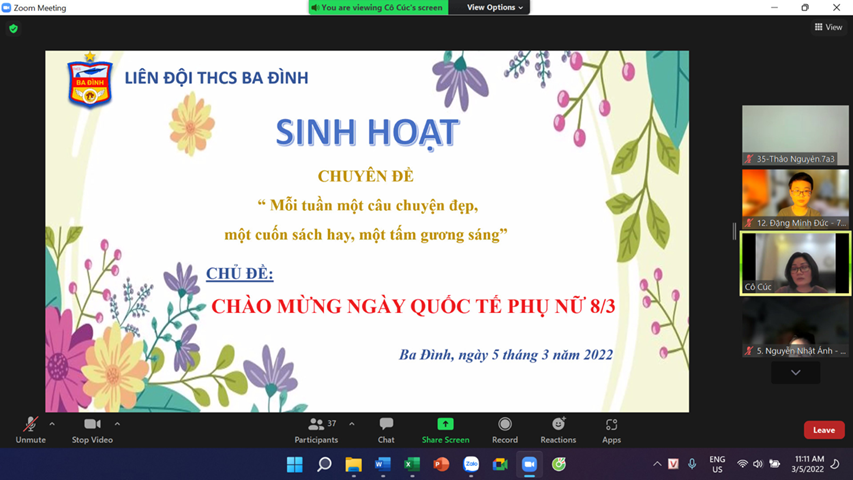Open Wi-Fi network tray icon
The width and height of the screenshot is (853, 480).
pyautogui.click(x=742, y=464)
